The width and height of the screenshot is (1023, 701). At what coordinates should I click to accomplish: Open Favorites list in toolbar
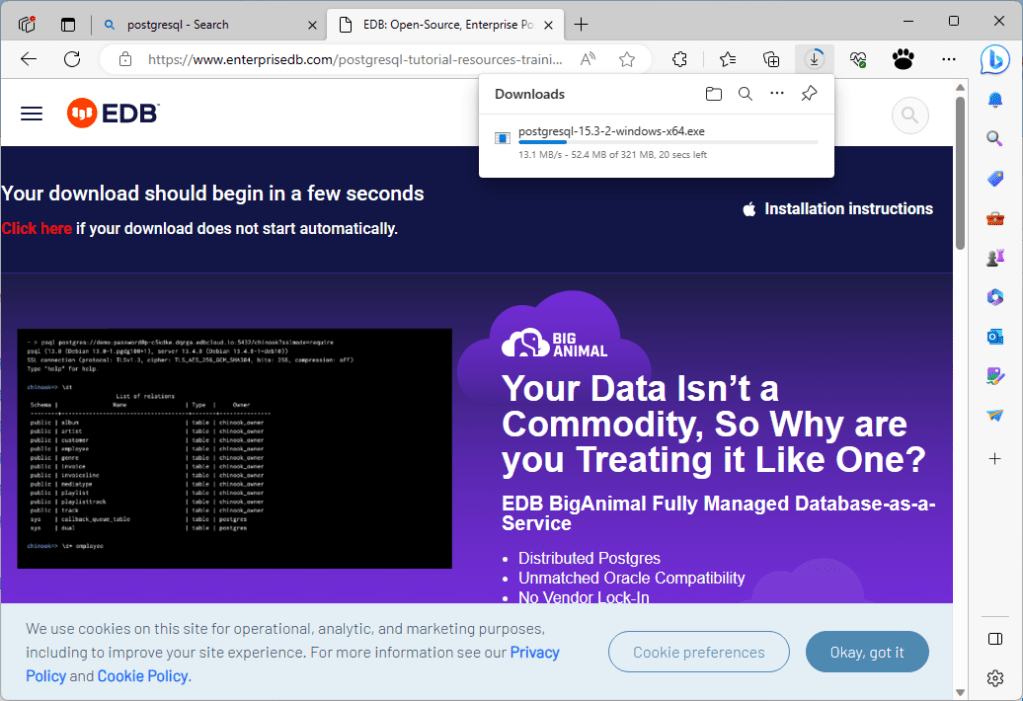[x=728, y=59]
